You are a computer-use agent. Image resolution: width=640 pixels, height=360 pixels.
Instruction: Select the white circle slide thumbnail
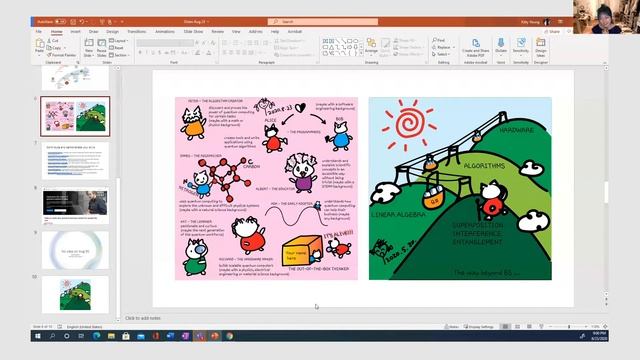point(75,250)
